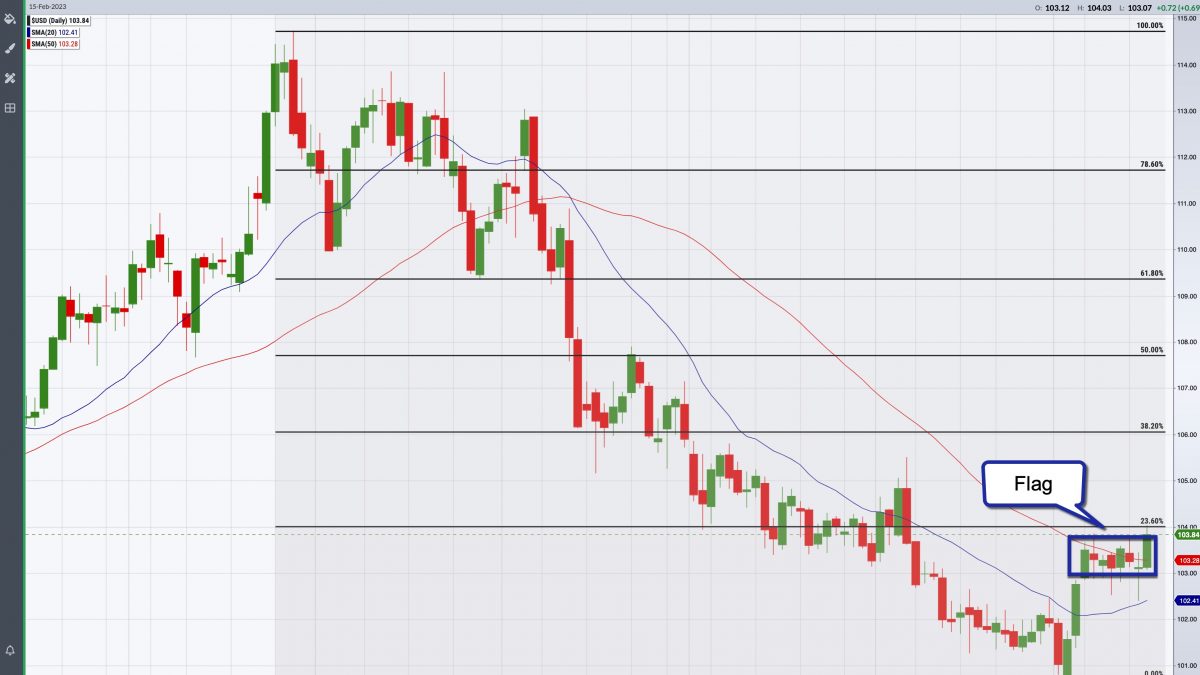The width and height of the screenshot is (1200, 675).
Task: Open the grid layout icon
Action: (x=10, y=107)
